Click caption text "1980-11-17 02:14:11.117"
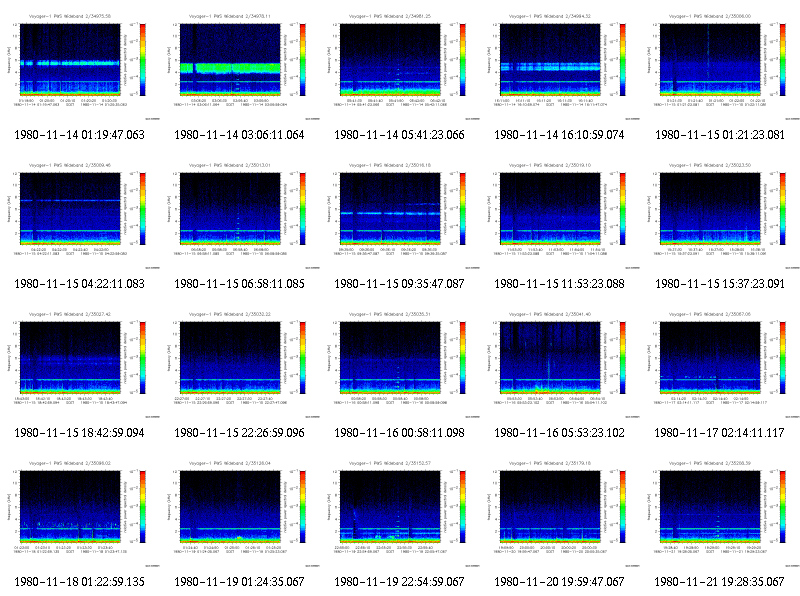This screenshot has width=800, height=596. 719,433
